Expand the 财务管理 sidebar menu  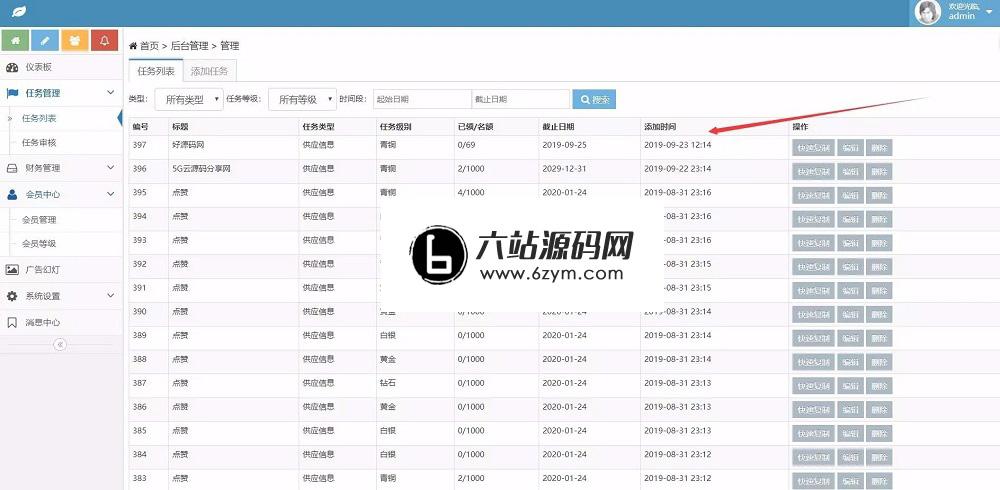pyautogui.click(x=60, y=168)
